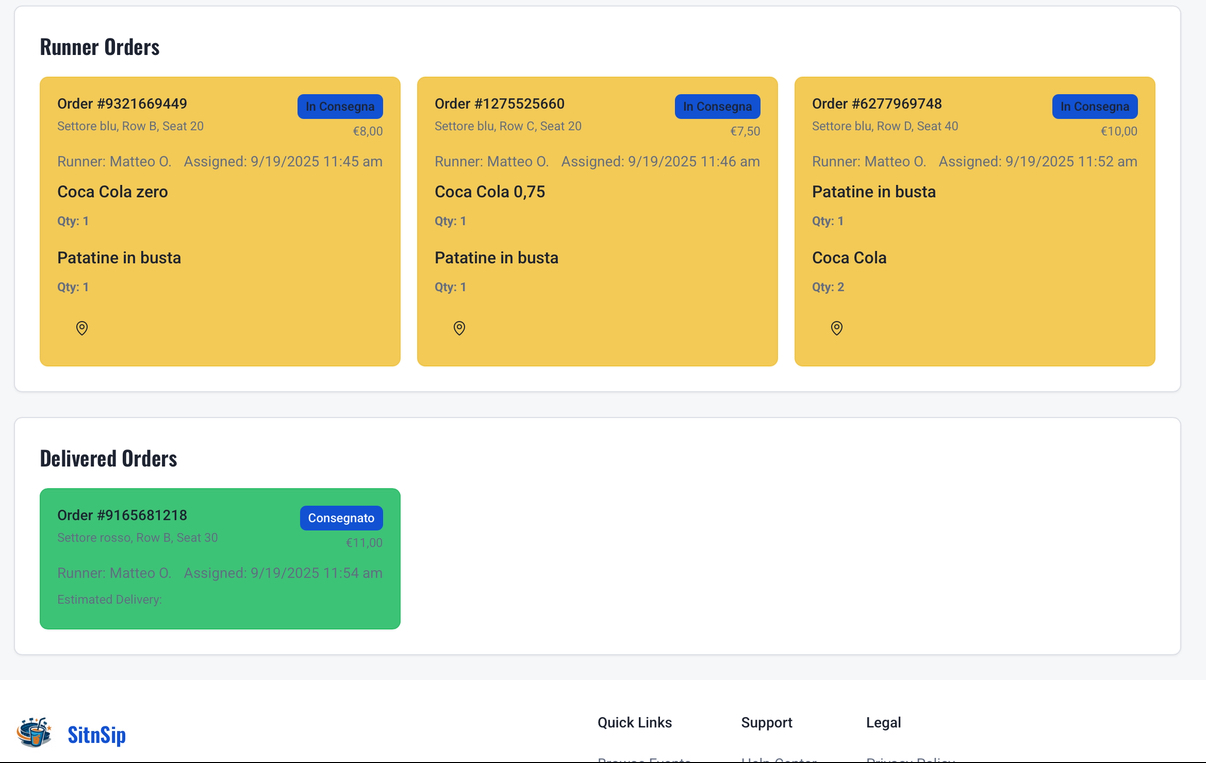Screen dimensions: 1206x763
Task: Select the Order #9321669449 title
Action: [122, 104]
